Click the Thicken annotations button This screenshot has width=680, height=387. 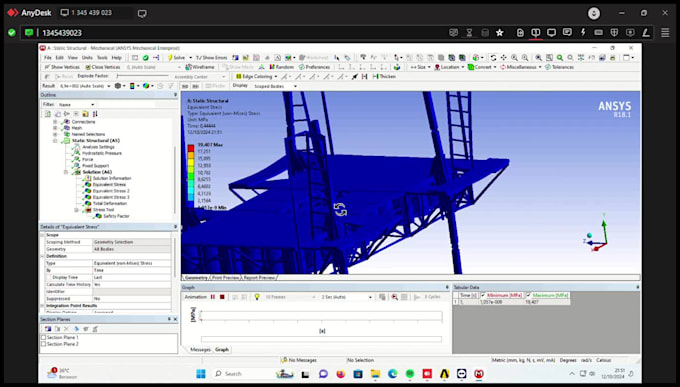(x=383, y=76)
